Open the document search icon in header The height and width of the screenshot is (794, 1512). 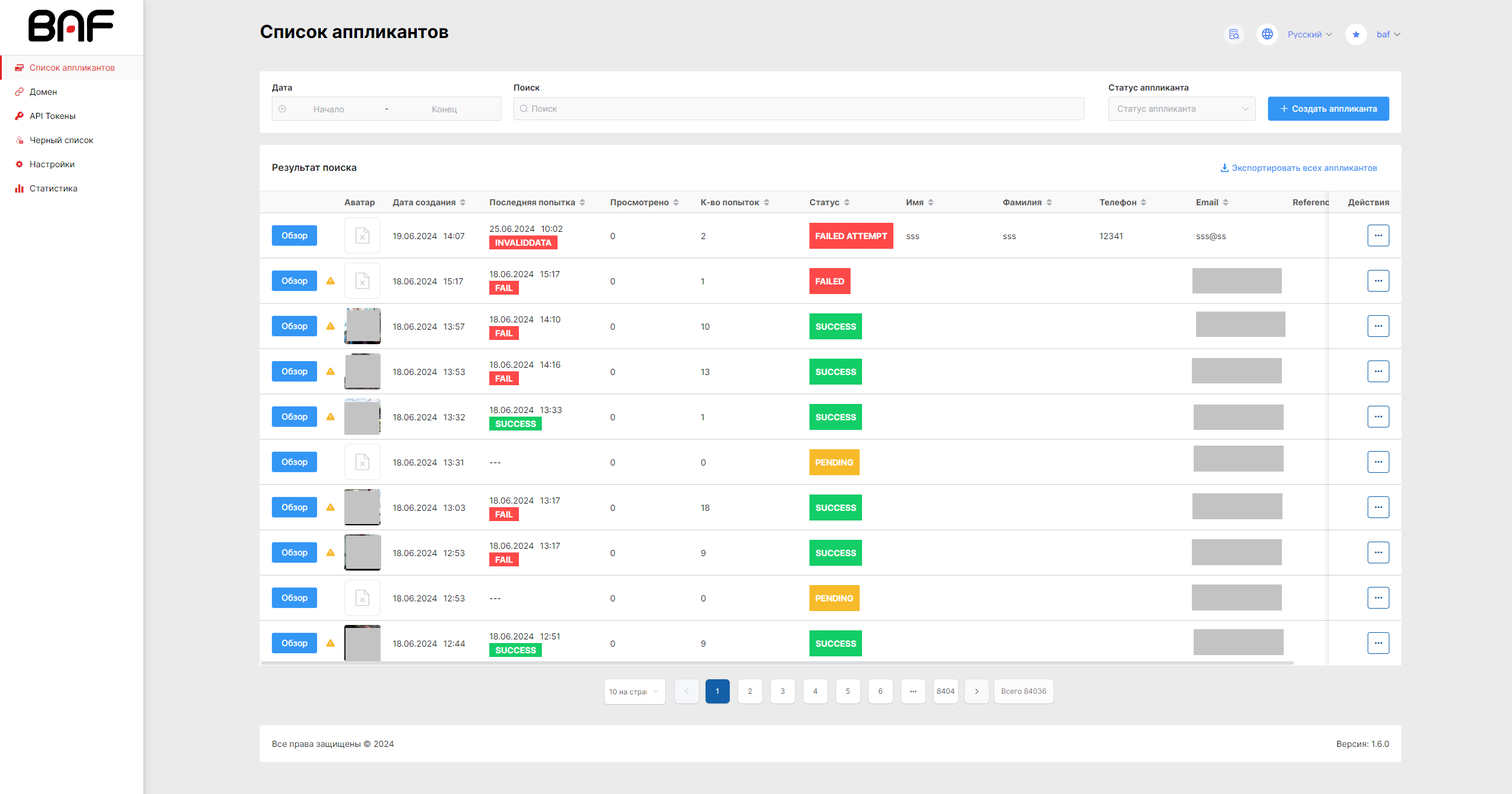1234,34
